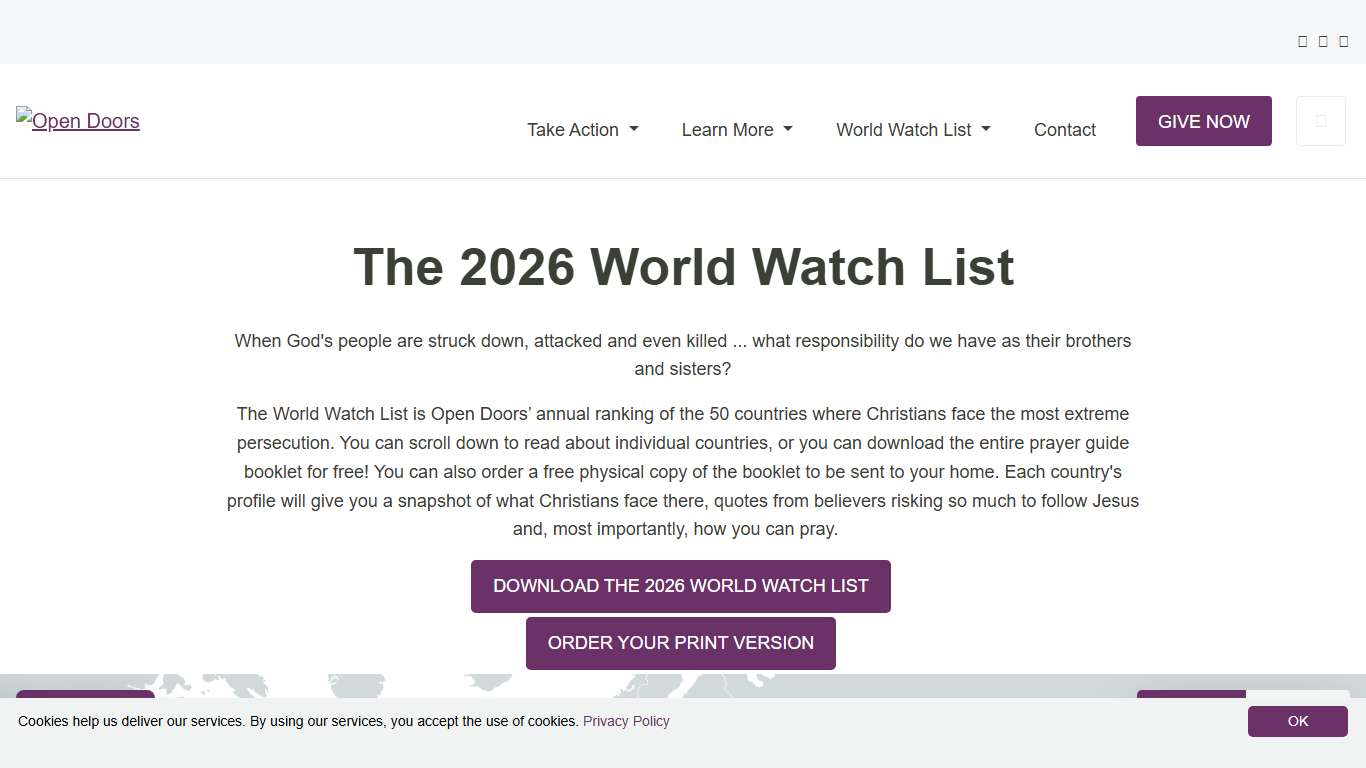The width and height of the screenshot is (1366, 768).
Task: Click the rightmost social icon in the top bar
Action: 1343,41
